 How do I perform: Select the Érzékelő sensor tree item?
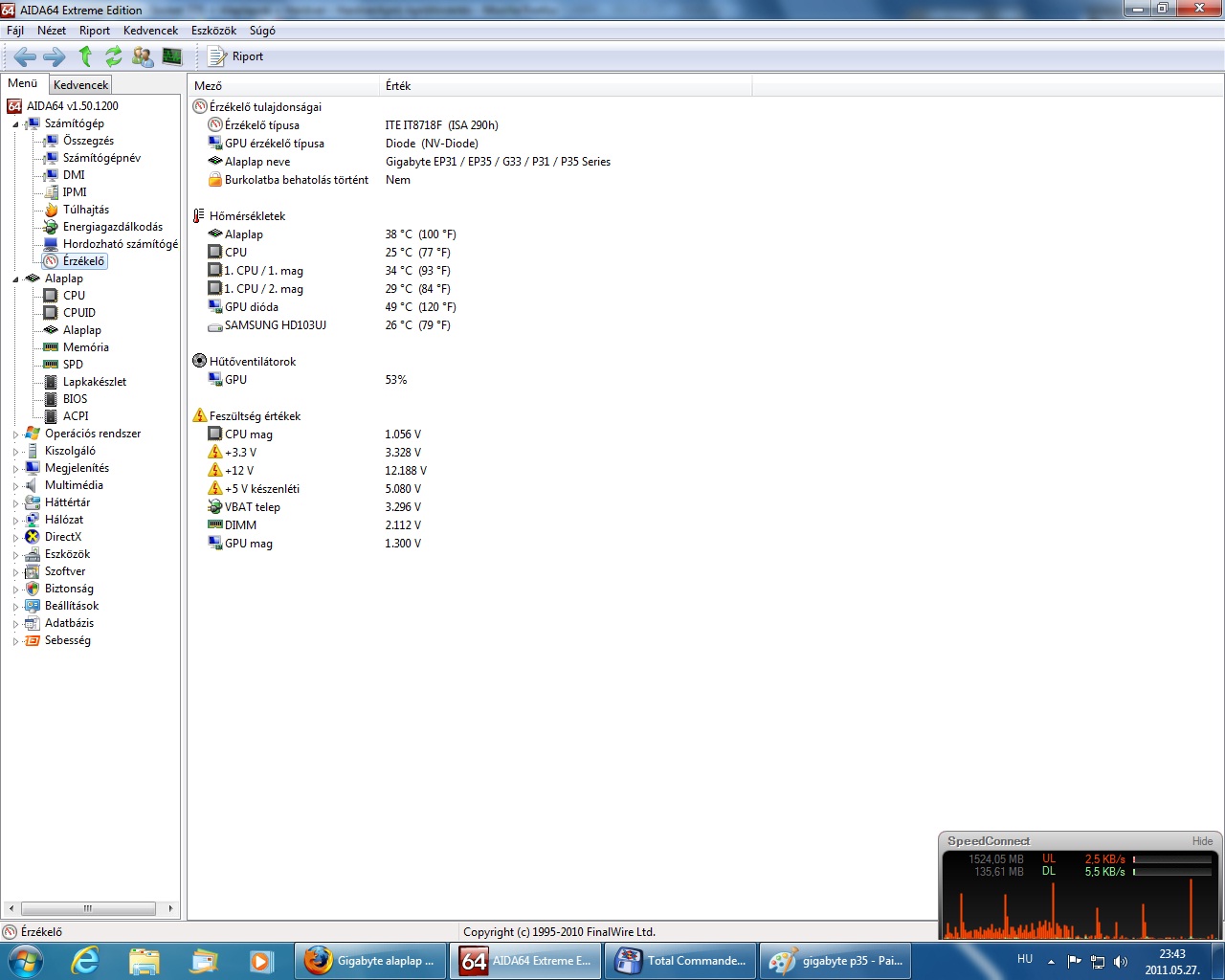point(83,261)
